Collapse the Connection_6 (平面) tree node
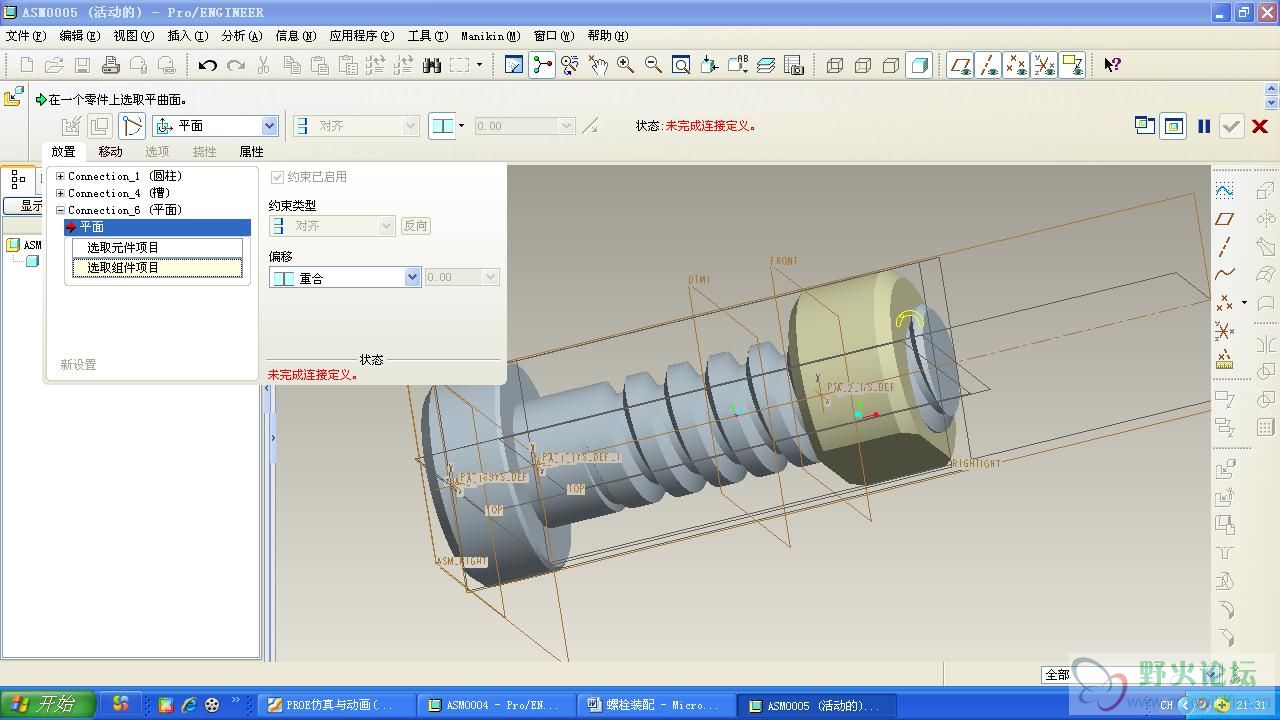 60,211
